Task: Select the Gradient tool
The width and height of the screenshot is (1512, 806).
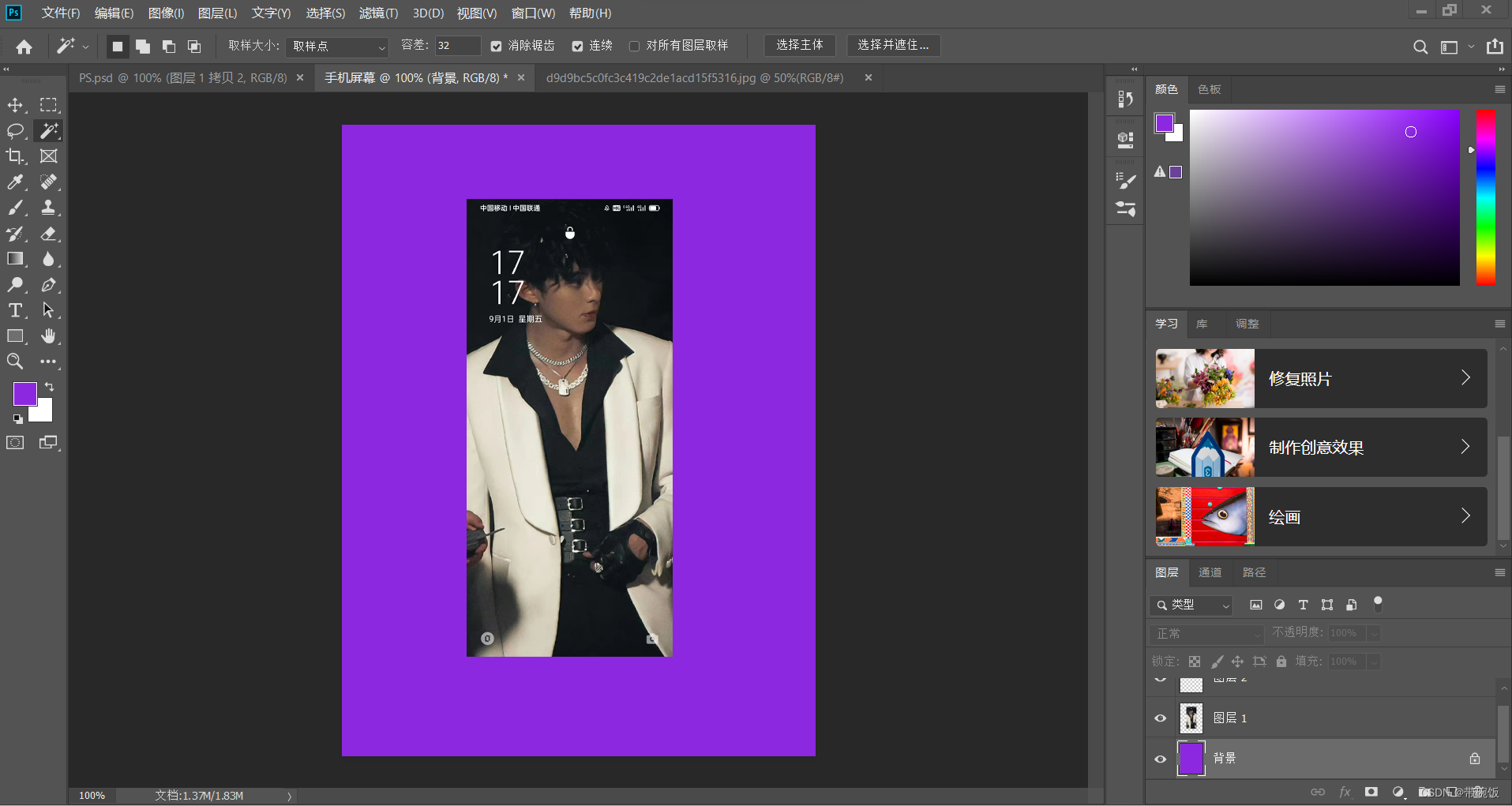Action: [15, 259]
